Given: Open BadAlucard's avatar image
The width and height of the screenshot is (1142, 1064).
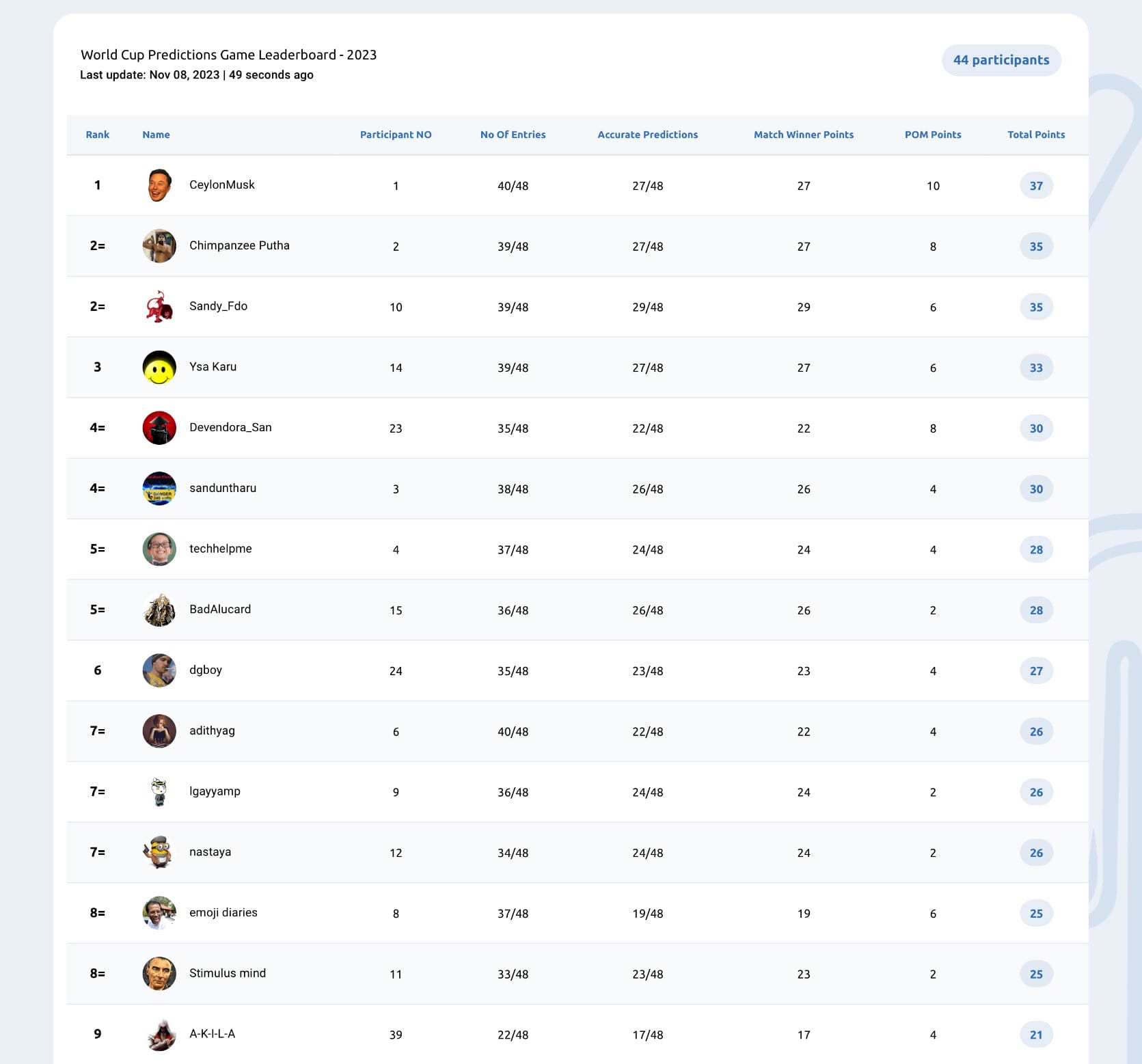Looking at the screenshot, I should (x=159, y=610).
